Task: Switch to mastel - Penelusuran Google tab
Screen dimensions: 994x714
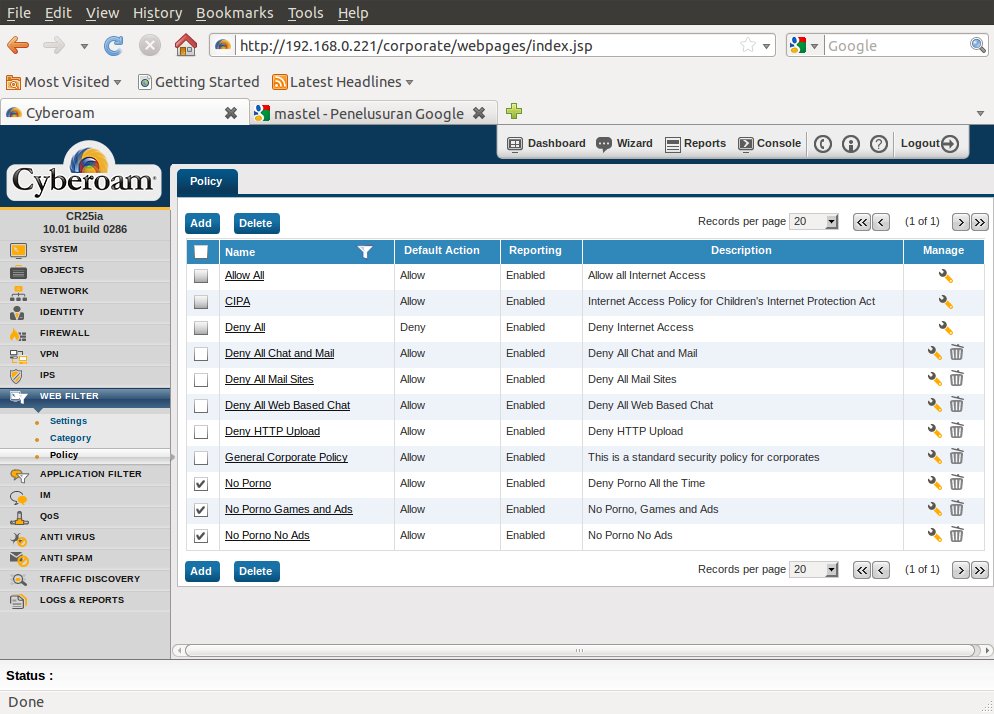Action: (368, 113)
